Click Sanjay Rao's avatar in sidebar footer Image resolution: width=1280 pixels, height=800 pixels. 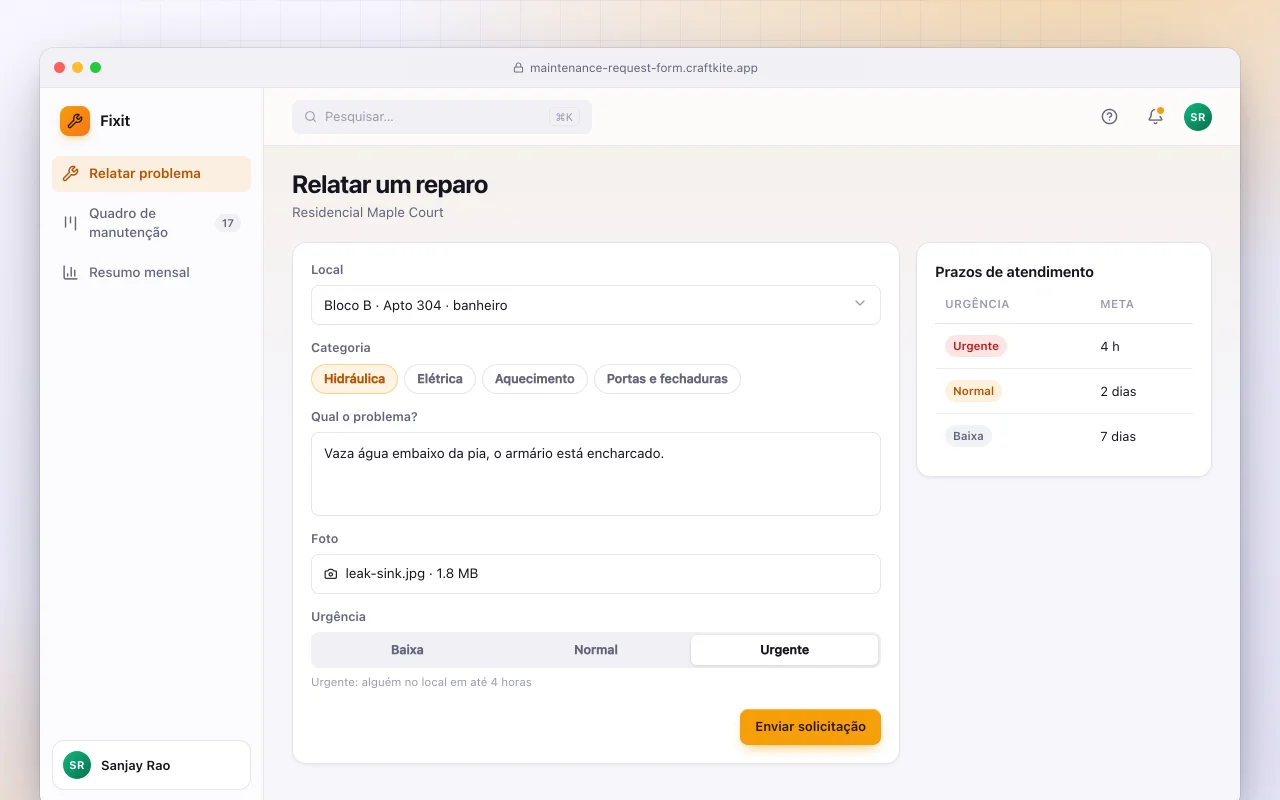pos(77,765)
